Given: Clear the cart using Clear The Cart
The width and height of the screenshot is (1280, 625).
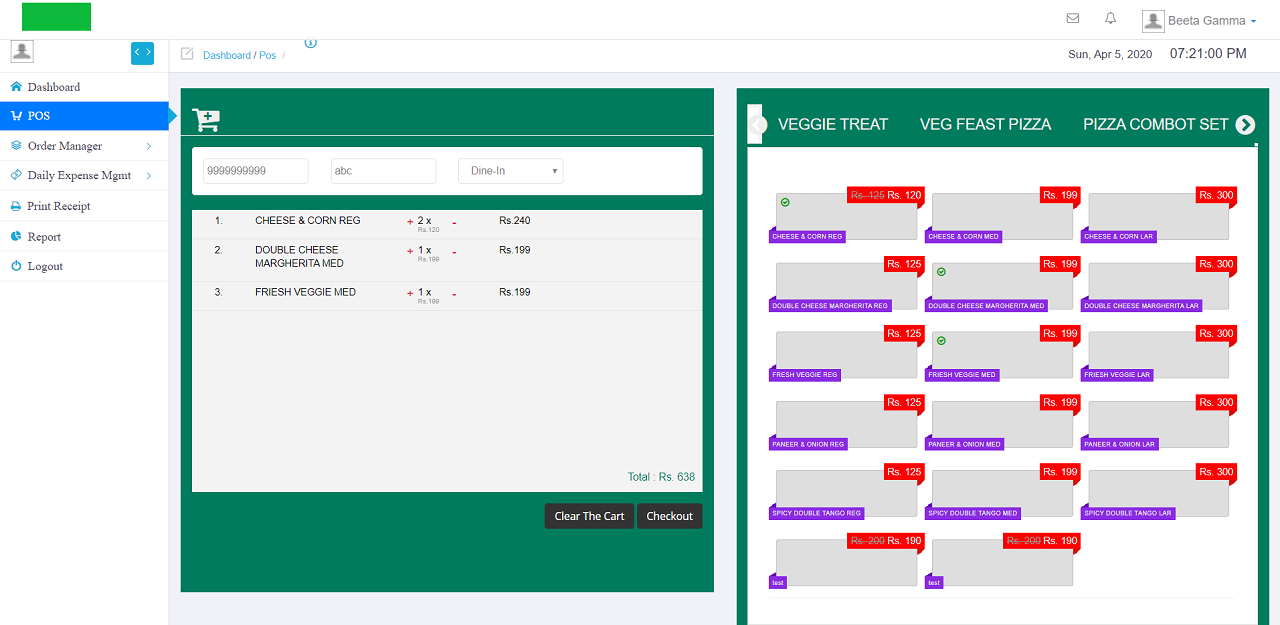Looking at the screenshot, I should pos(589,515).
